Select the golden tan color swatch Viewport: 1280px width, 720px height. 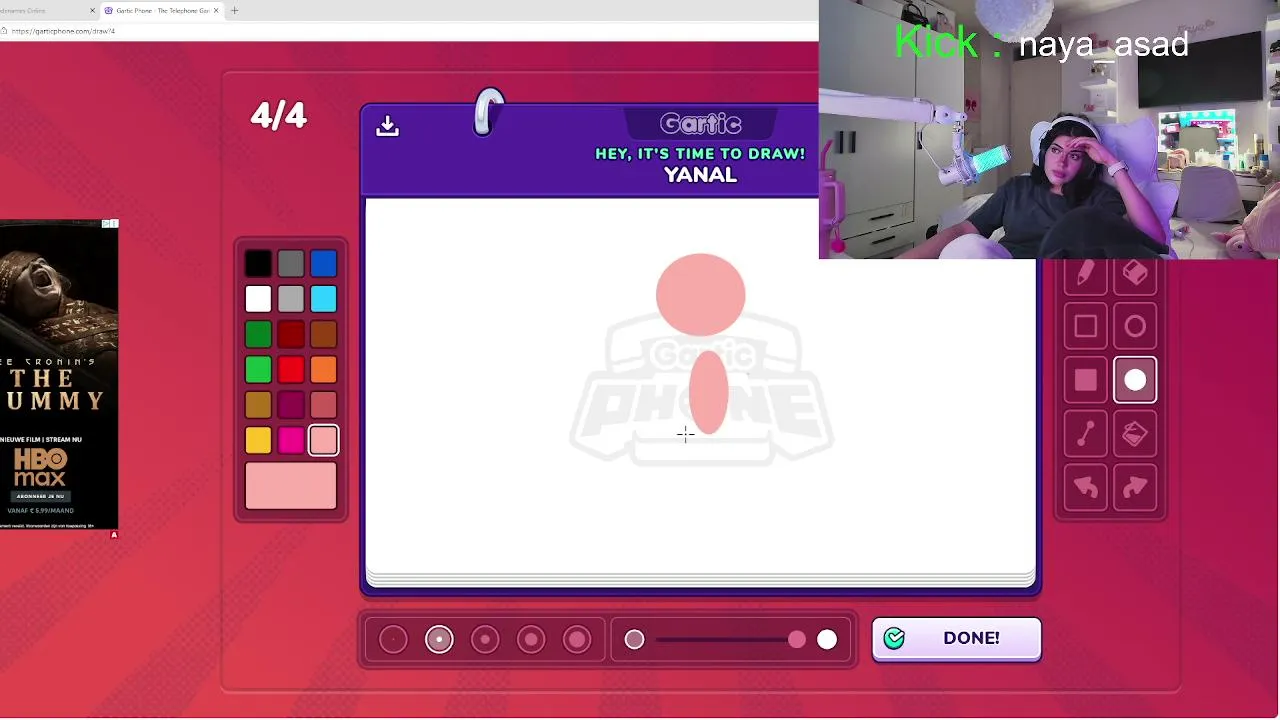point(258,405)
